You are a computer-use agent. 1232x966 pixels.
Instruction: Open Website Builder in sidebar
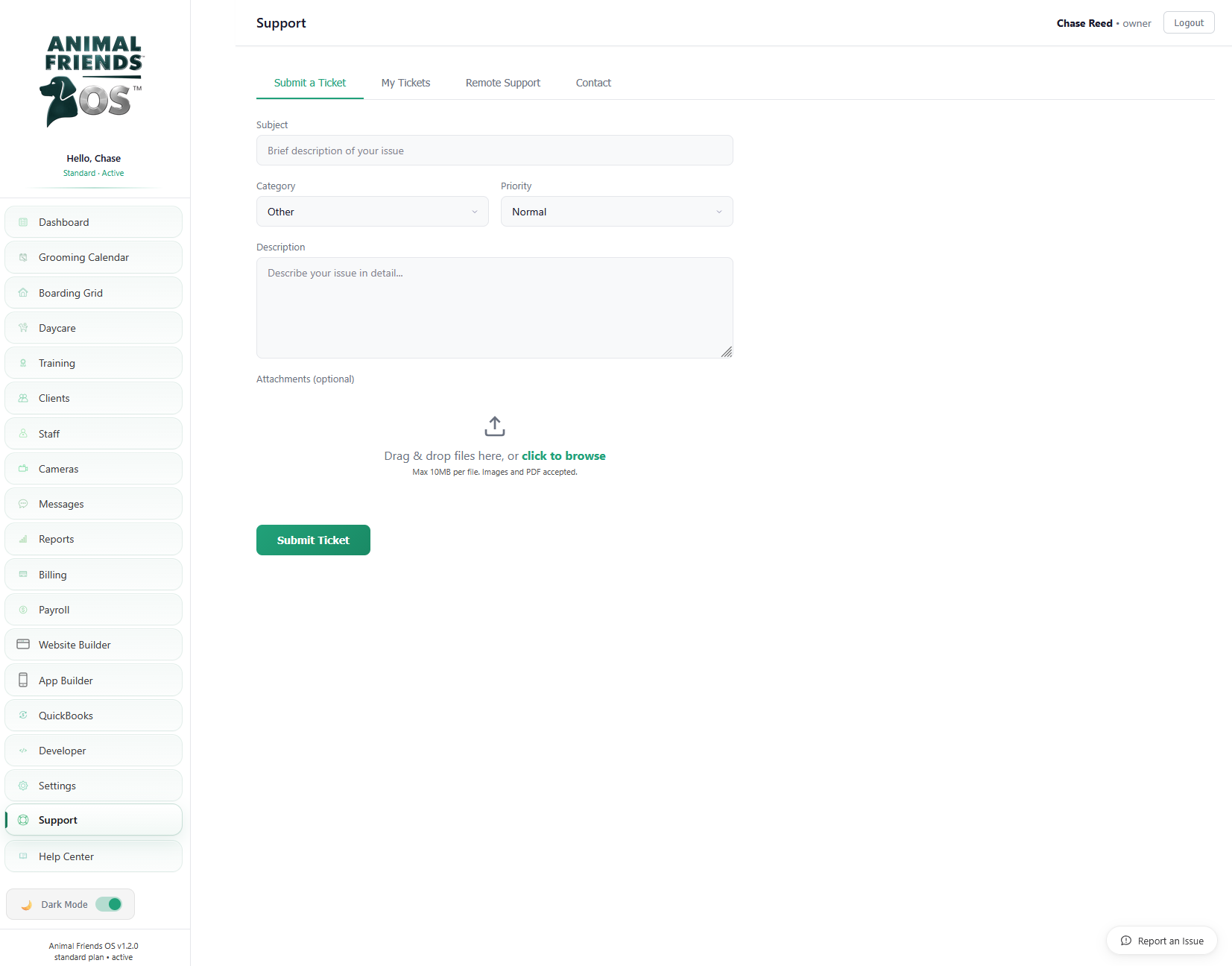click(93, 645)
